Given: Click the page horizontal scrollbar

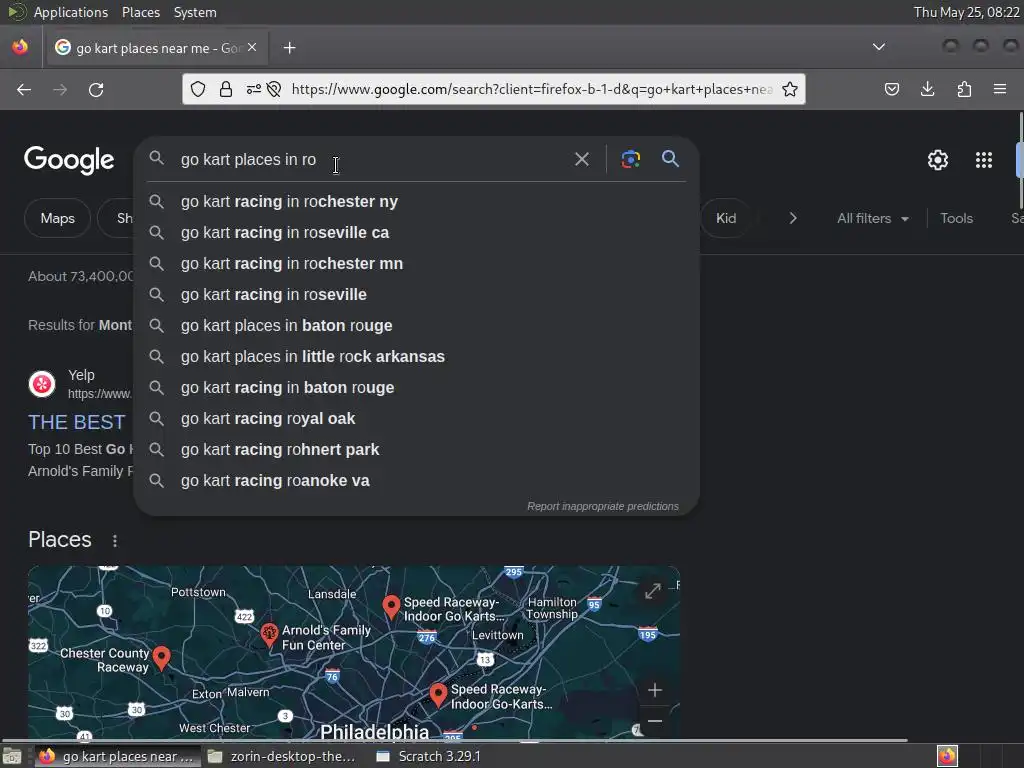Looking at the screenshot, I should 455,741.
